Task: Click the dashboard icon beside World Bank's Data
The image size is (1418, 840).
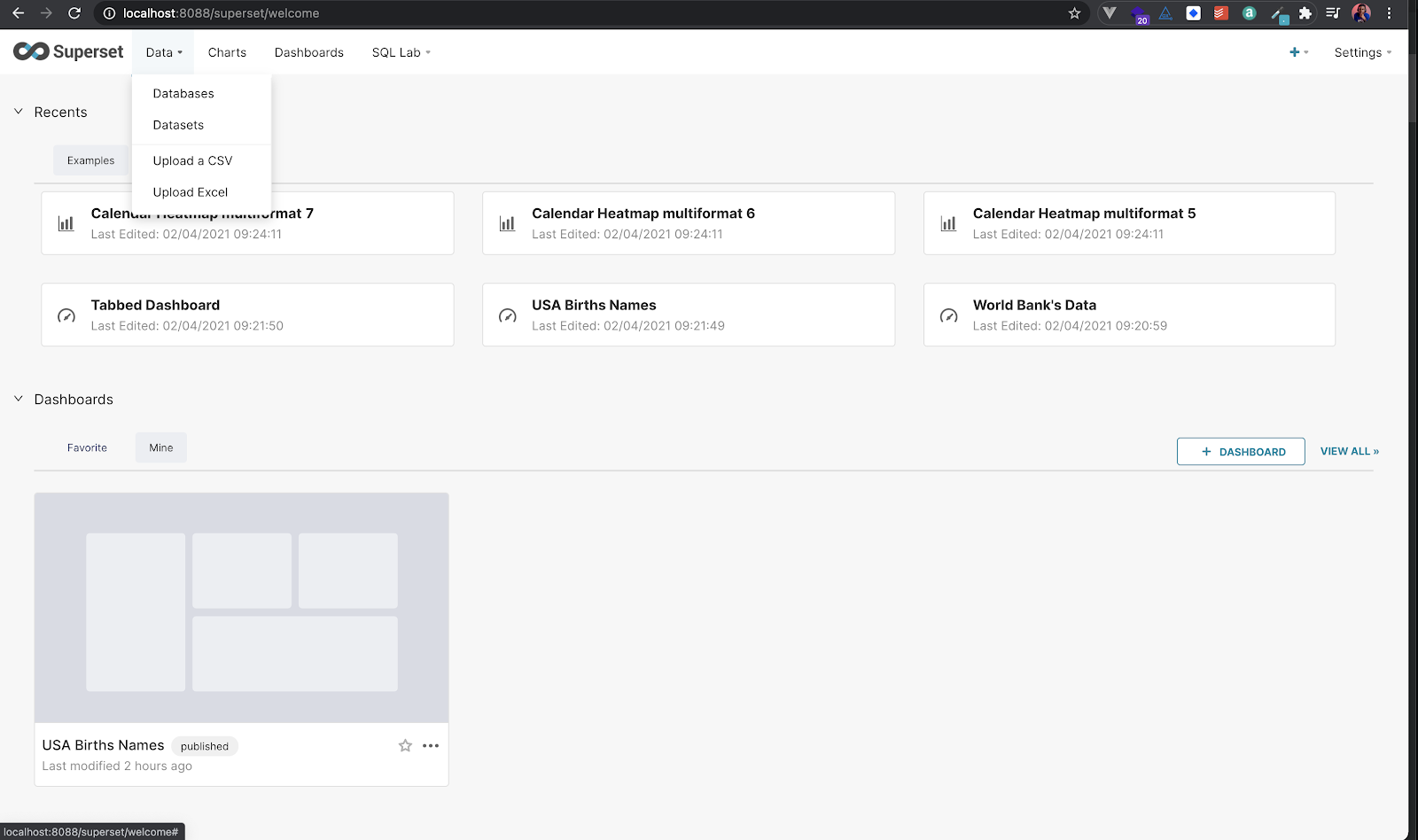Action: pos(948,315)
